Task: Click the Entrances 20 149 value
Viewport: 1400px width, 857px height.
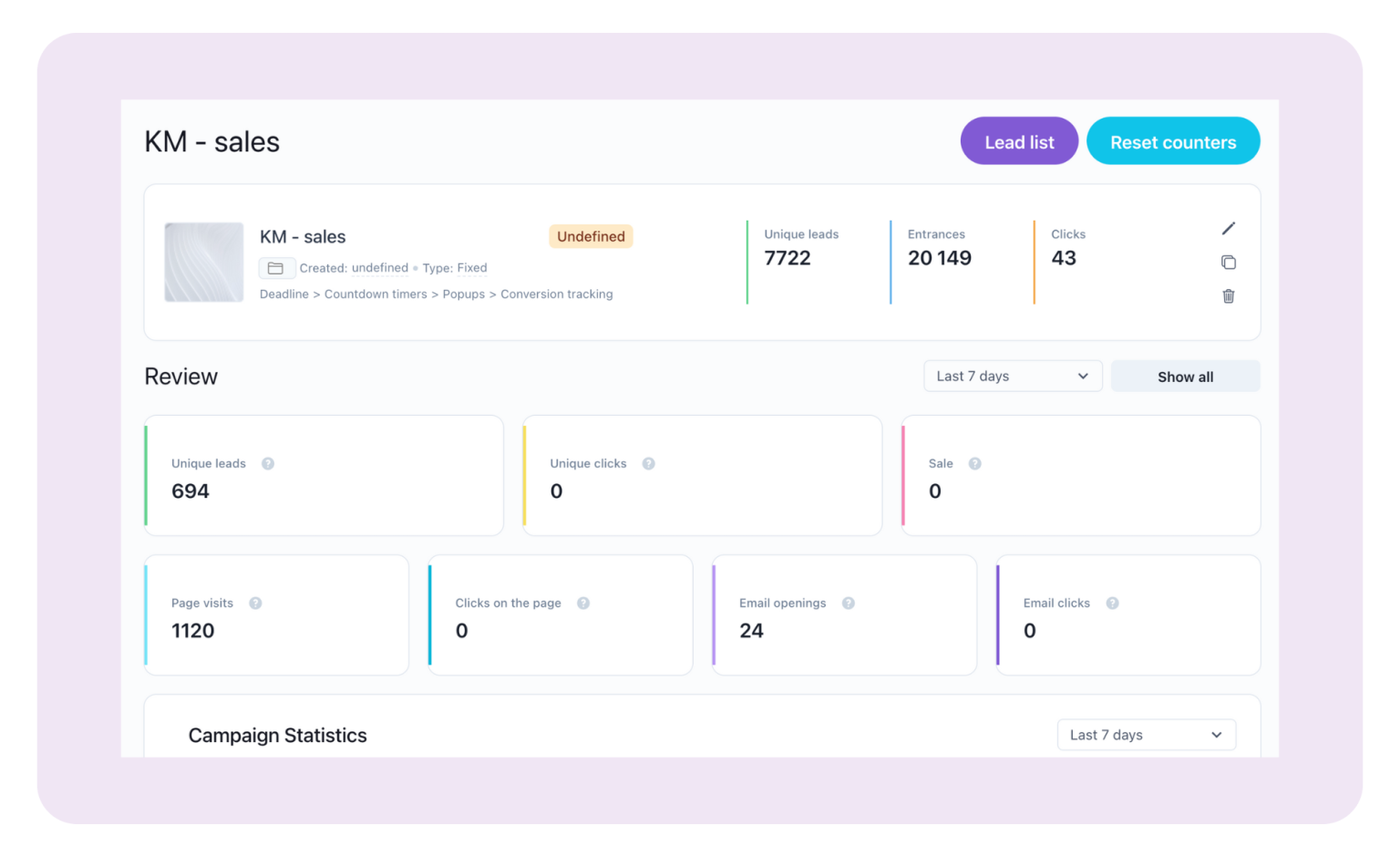Action: 940,258
